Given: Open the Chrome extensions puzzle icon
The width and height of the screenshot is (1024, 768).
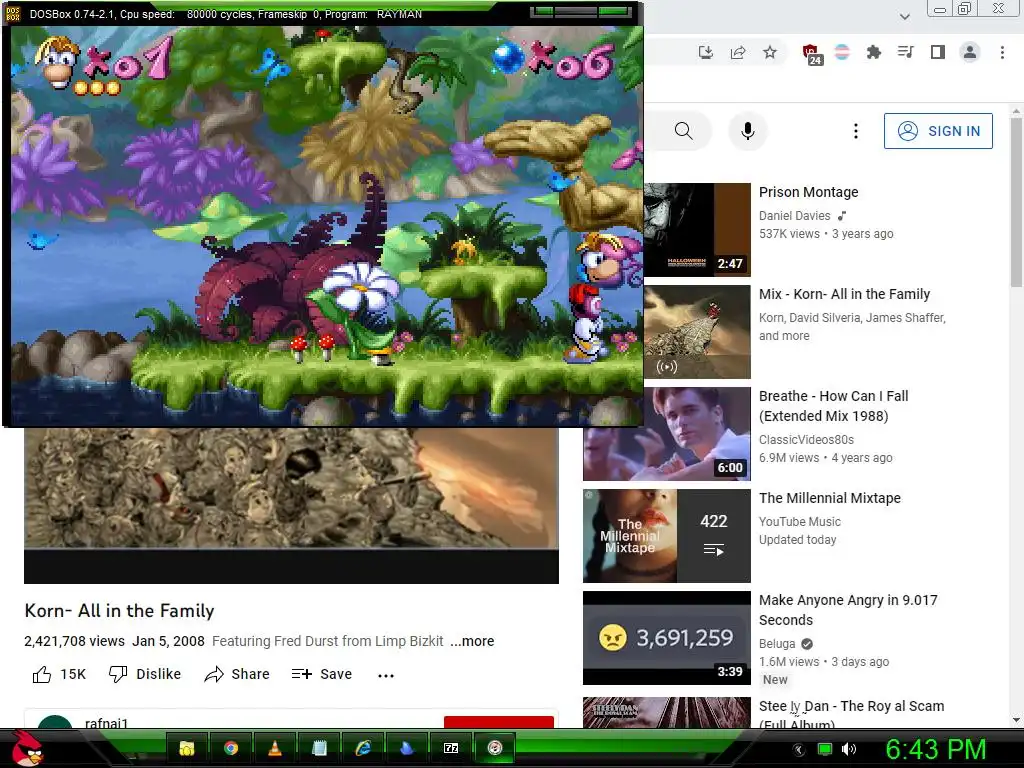Looking at the screenshot, I should pyautogui.click(x=874, y=52).
